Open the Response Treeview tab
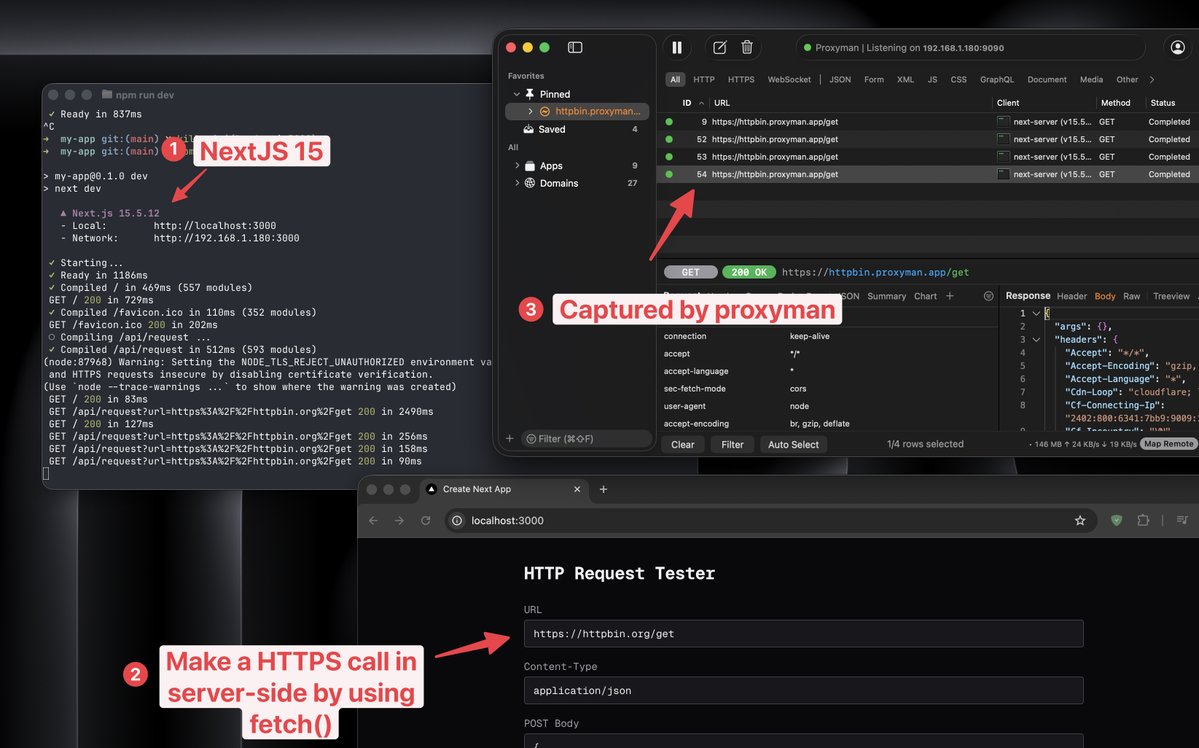This screenshot has height=748, width=1199. click(1171, 296)
